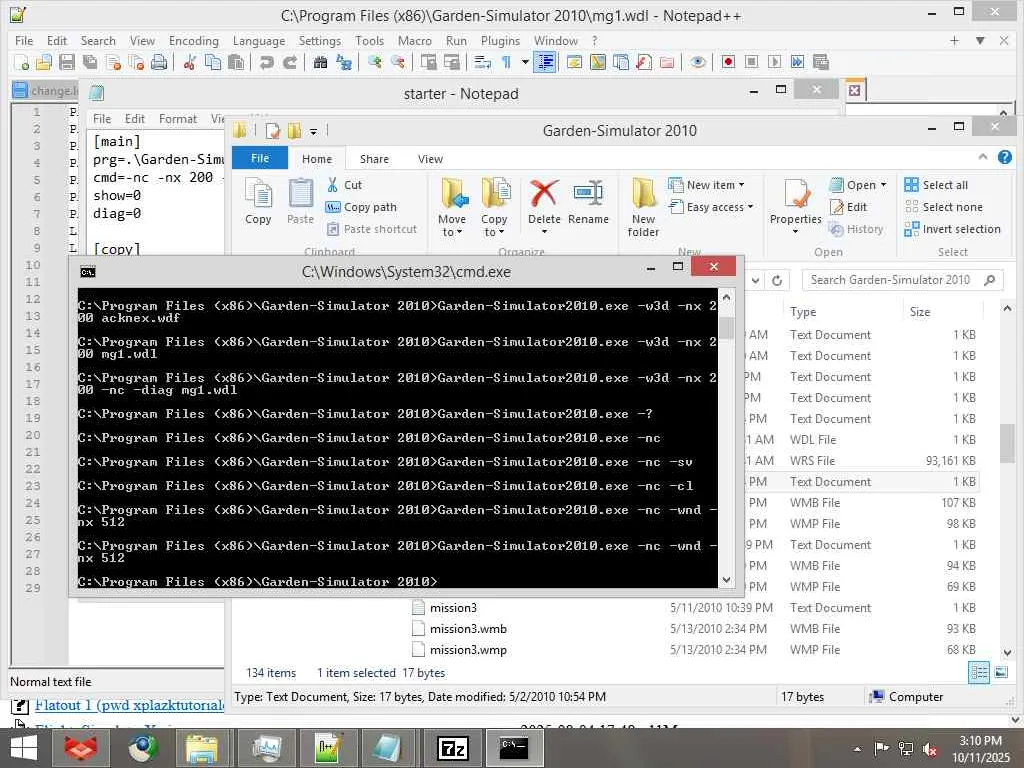The image size is (1024, 768).
Task: Click the New file icon in Notepad++ toolbar
Action: coord(21,62)
